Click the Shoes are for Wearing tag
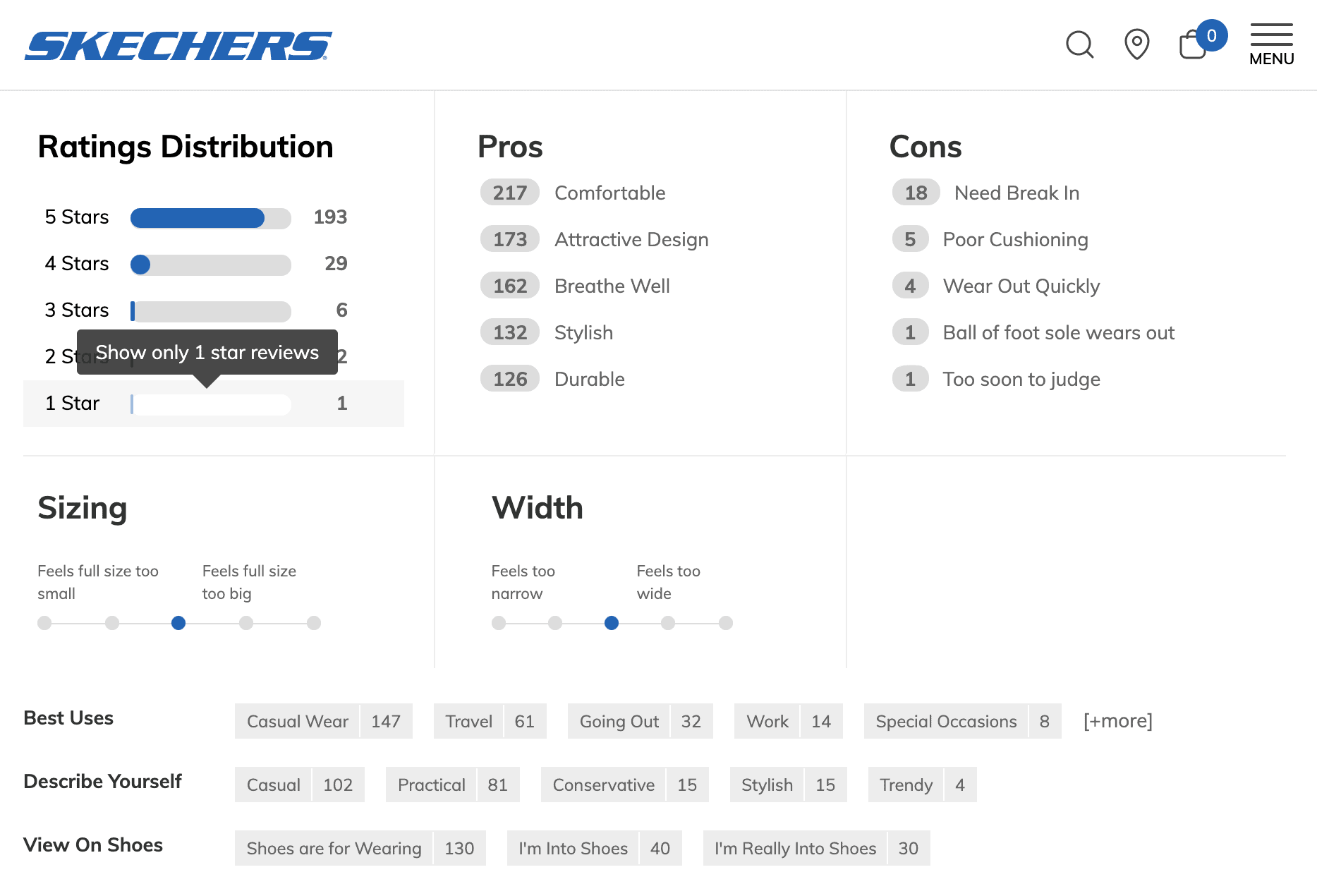1317x896 pixels. [x=360, y=848]
